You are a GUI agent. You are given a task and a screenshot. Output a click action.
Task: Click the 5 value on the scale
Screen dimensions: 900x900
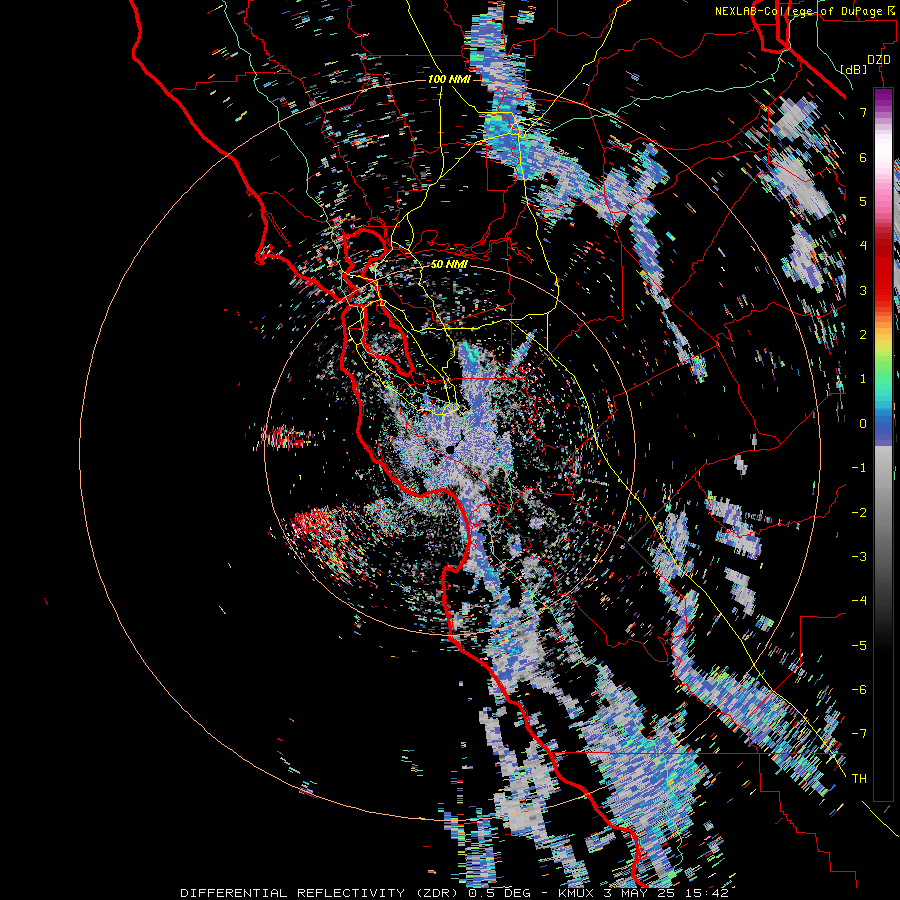tap(863, 201)
